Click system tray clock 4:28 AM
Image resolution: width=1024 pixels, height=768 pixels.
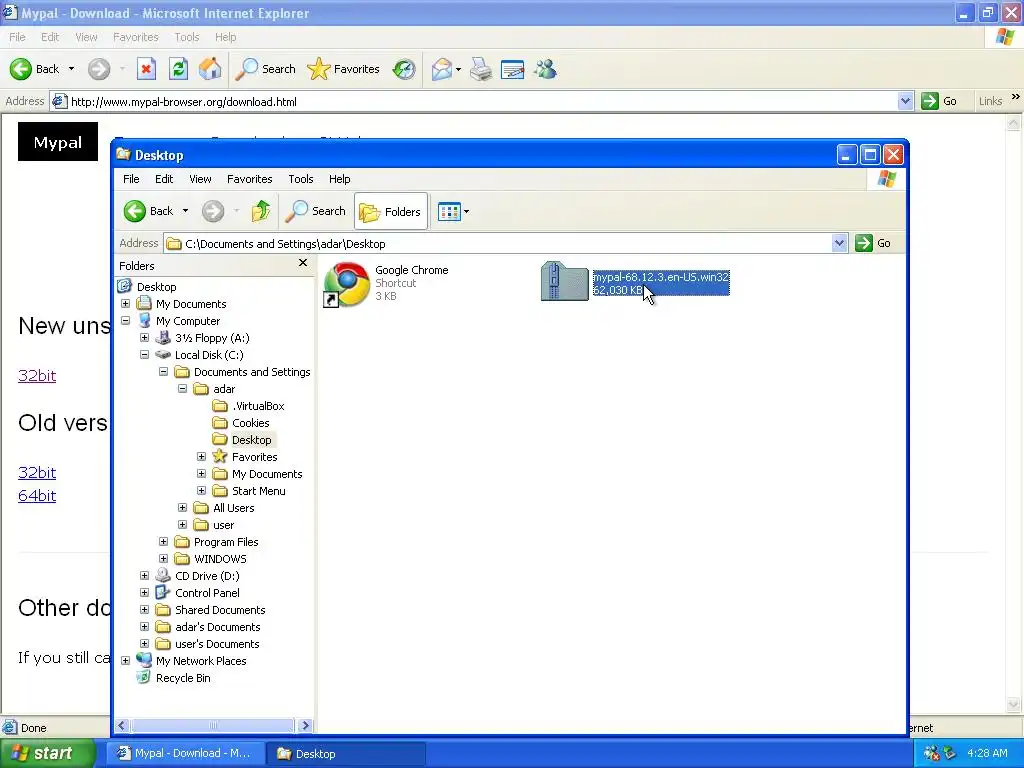(x=987, y=753)
